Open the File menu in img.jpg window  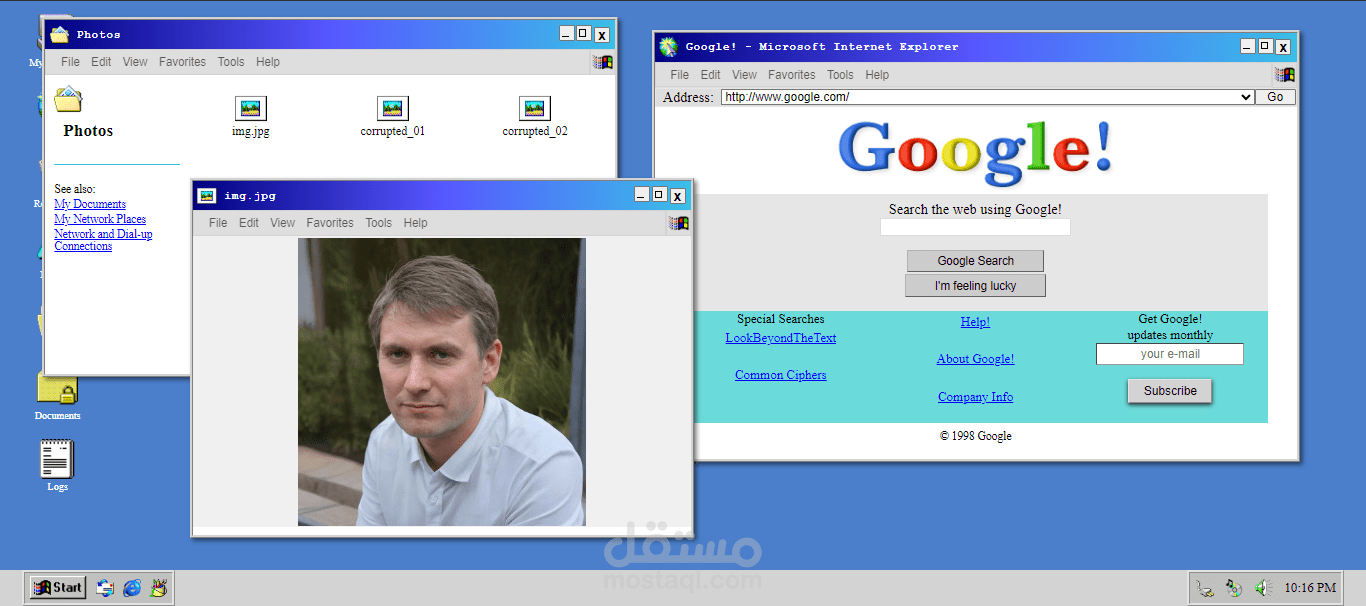pos(218,223)
